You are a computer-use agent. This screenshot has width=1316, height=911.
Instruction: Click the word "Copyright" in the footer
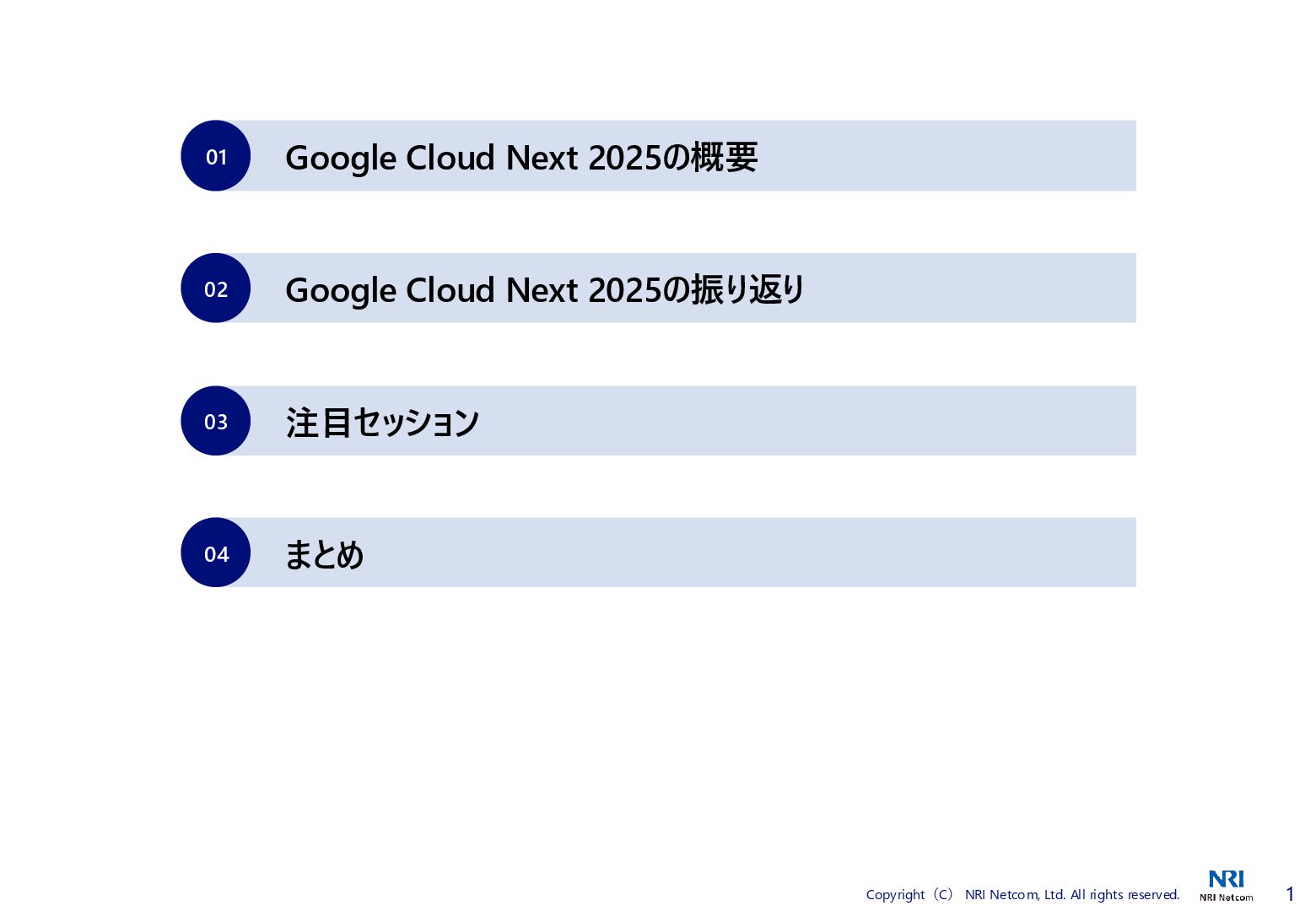coord(895,895)
